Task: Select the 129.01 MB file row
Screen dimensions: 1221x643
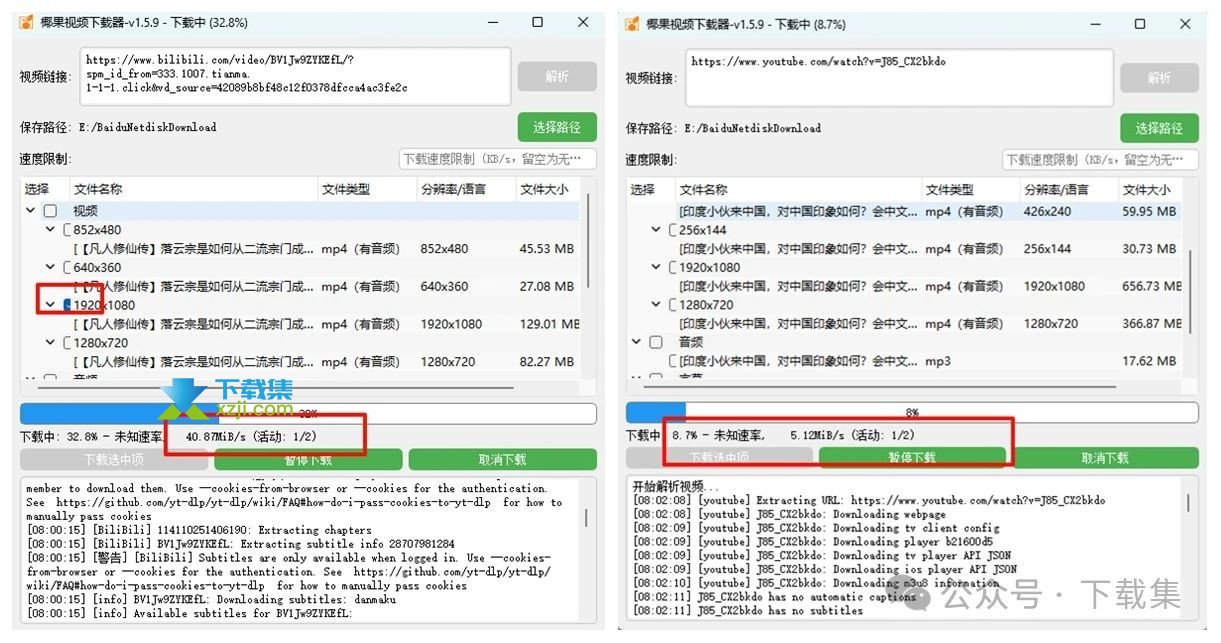Action: [x=300, y=324]
